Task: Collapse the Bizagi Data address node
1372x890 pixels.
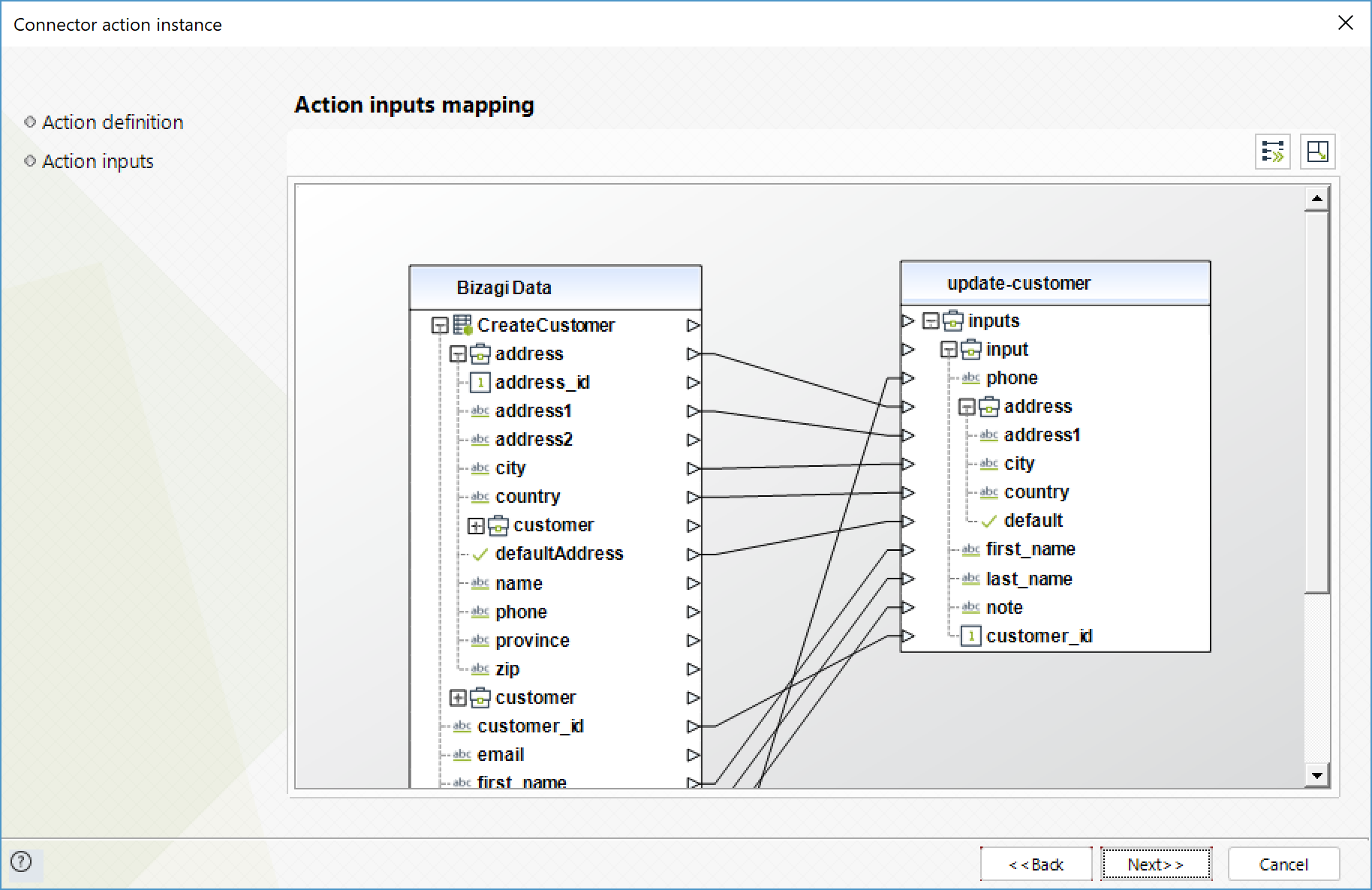Action: (x=458, y=354)
